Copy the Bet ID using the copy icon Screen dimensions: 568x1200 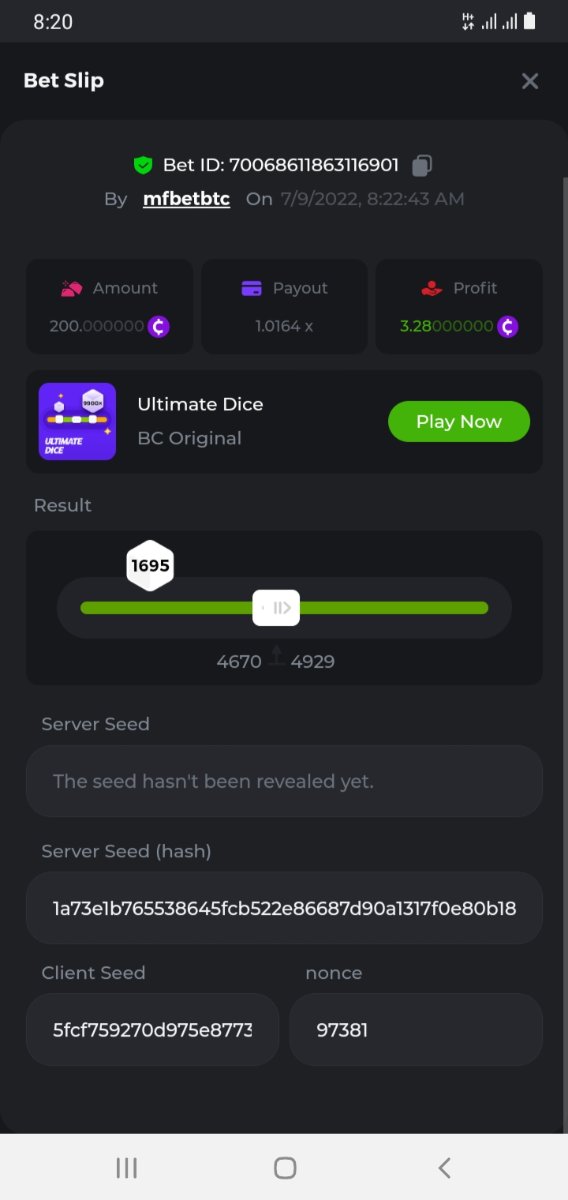[422, 165]
